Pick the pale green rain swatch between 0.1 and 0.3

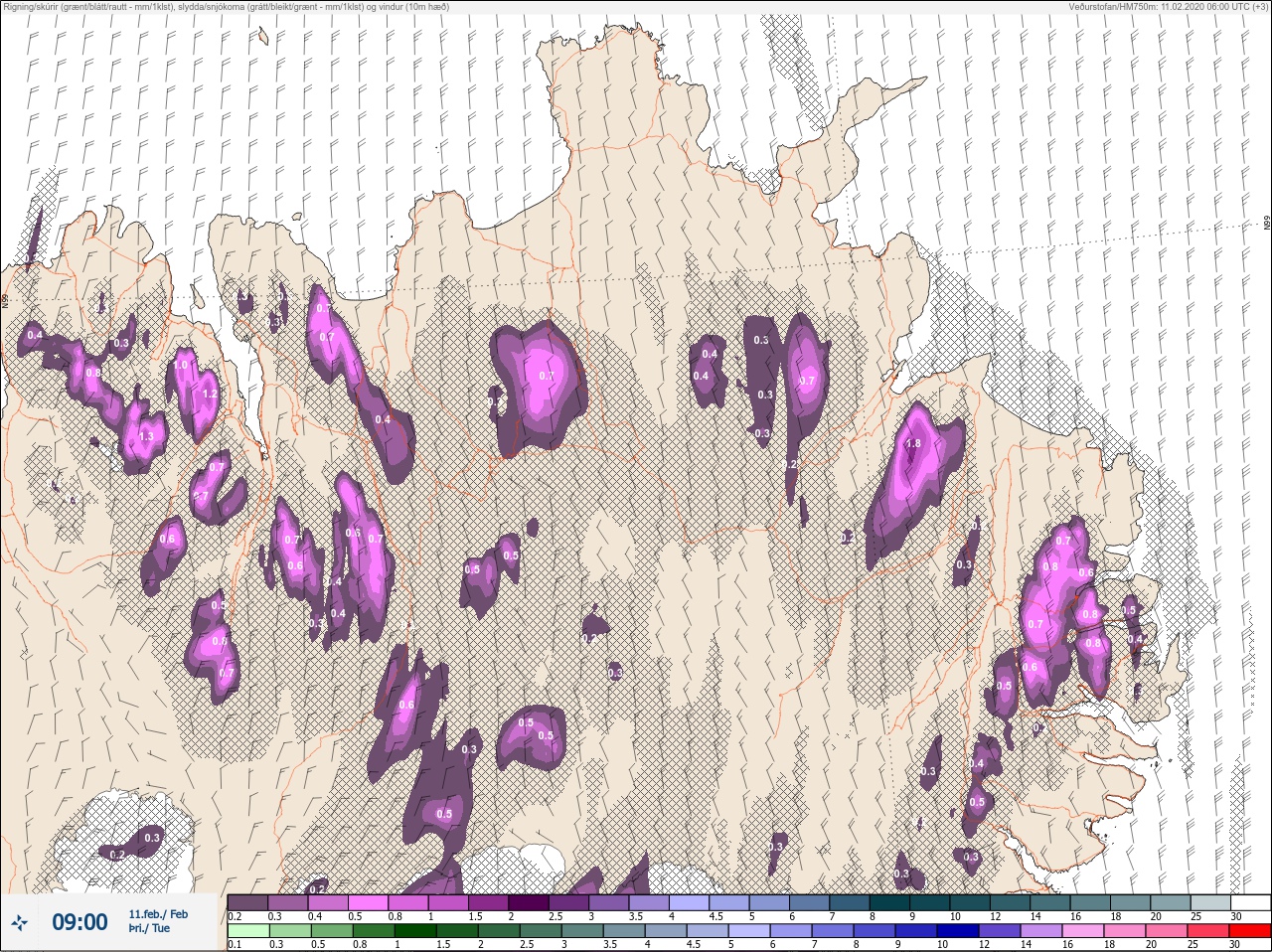tap(247, 931)
